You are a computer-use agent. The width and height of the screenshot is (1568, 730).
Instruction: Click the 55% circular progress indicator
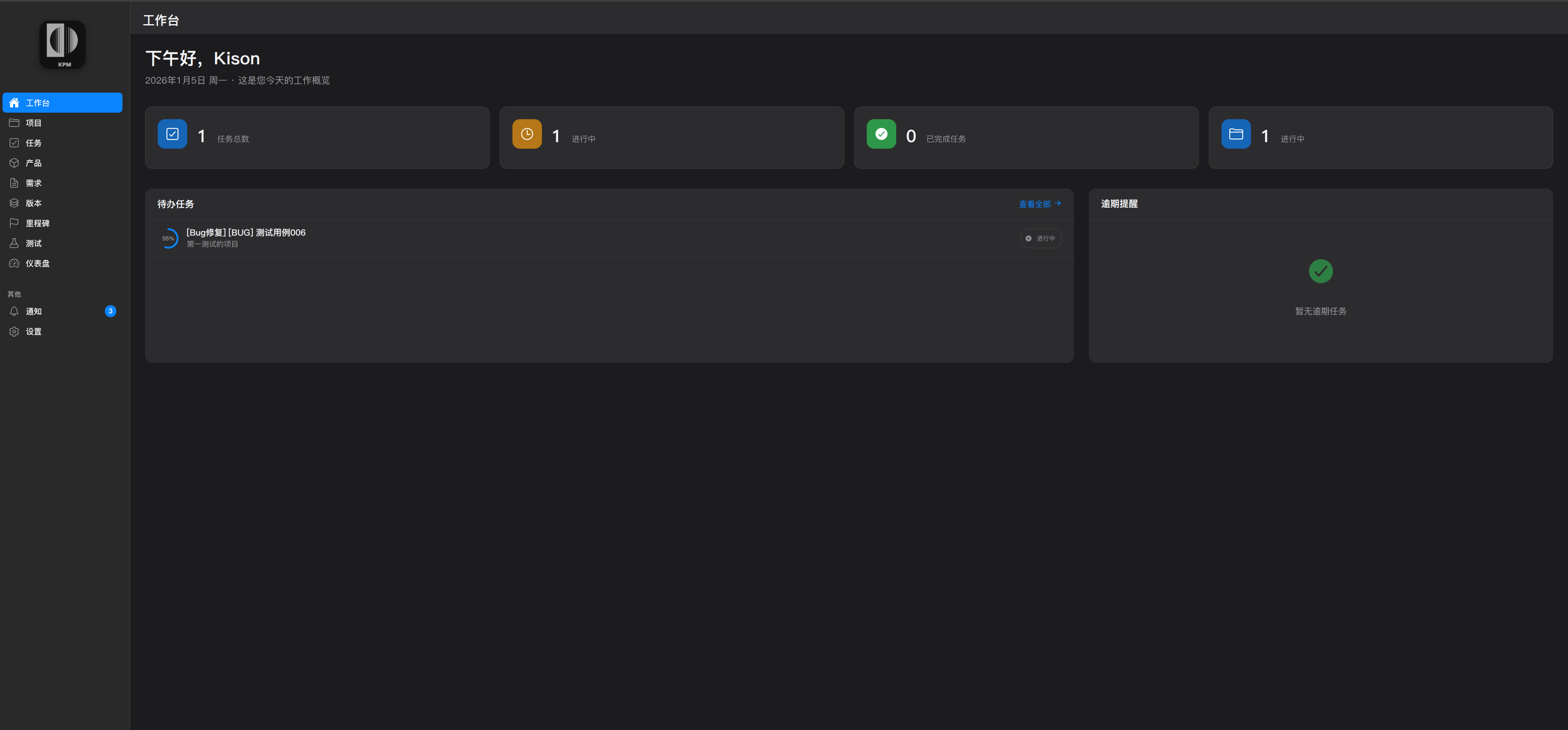(x=169, y=238)
